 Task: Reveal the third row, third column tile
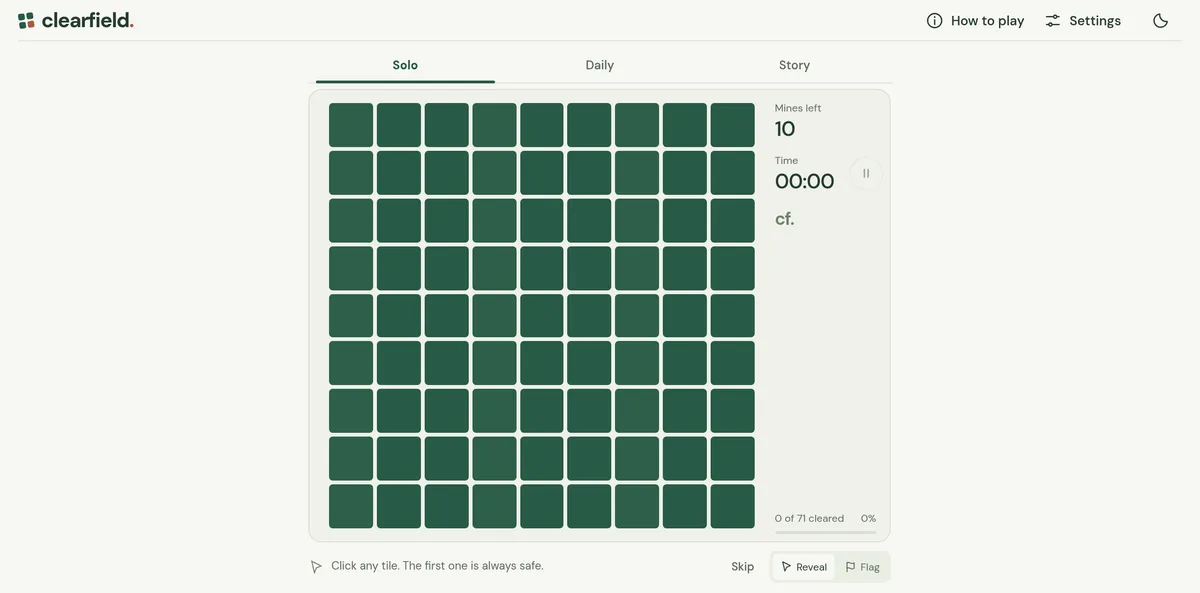coord(447,221)
